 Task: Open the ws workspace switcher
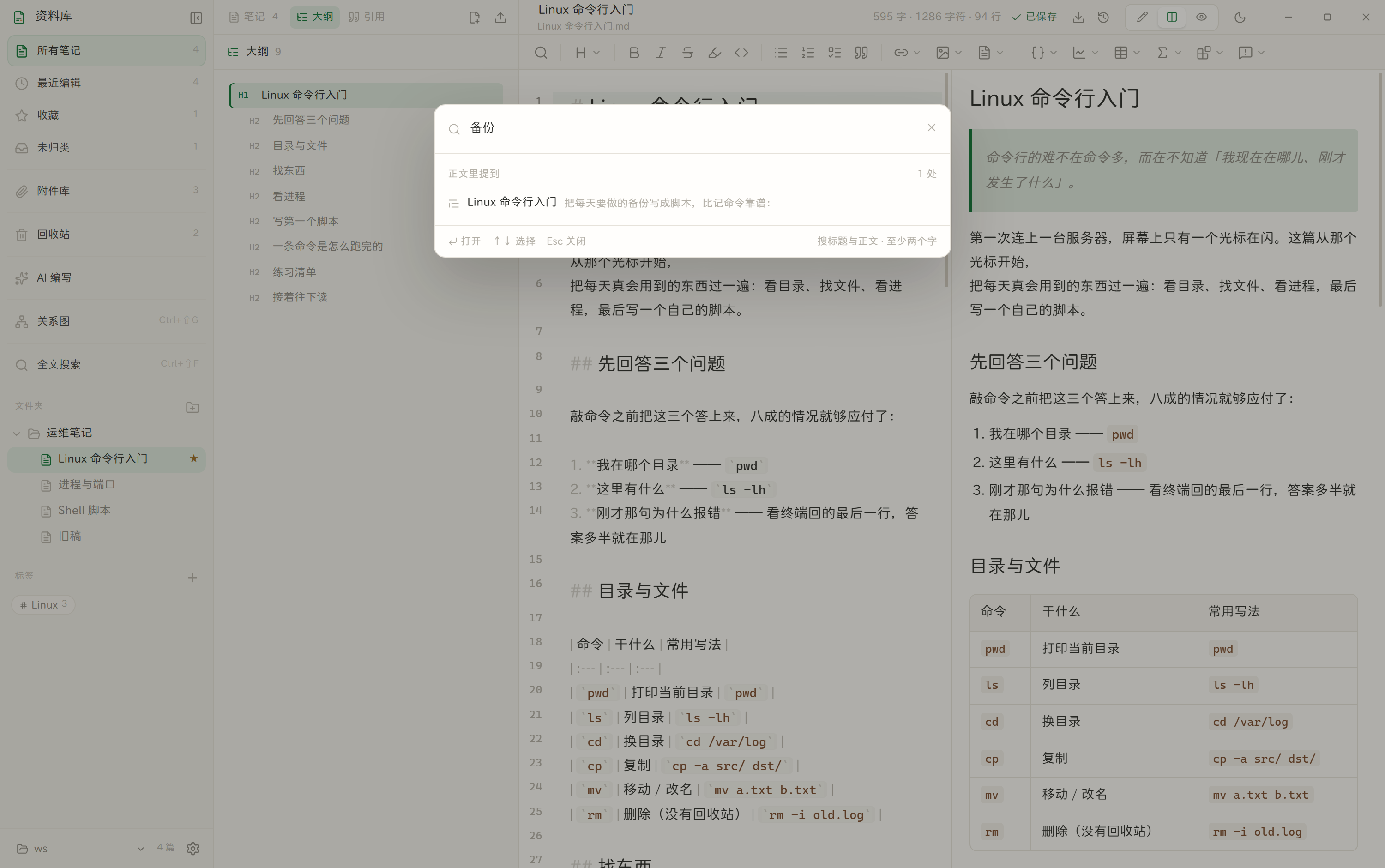[x=80, y=848]
